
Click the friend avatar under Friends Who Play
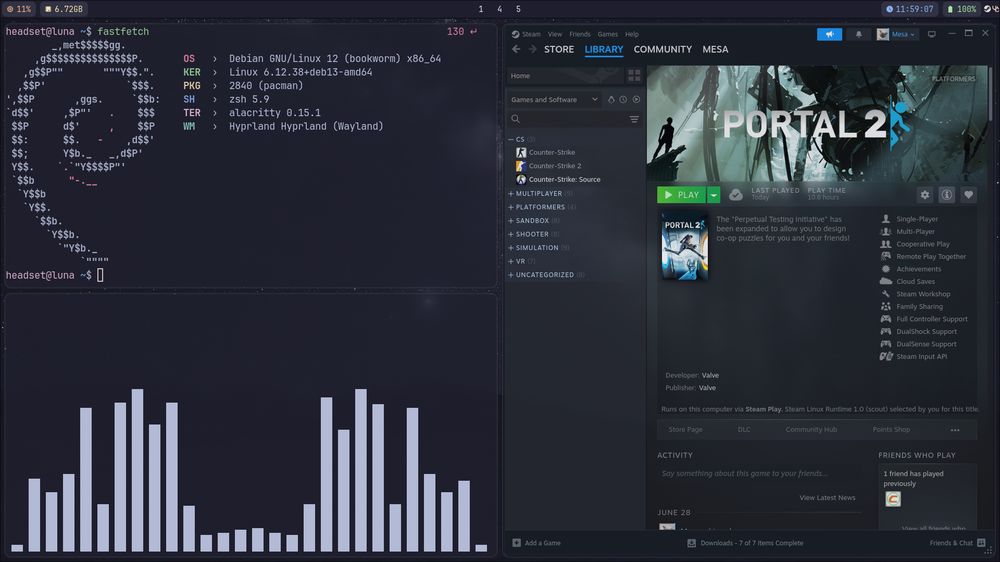coord(893,499)
